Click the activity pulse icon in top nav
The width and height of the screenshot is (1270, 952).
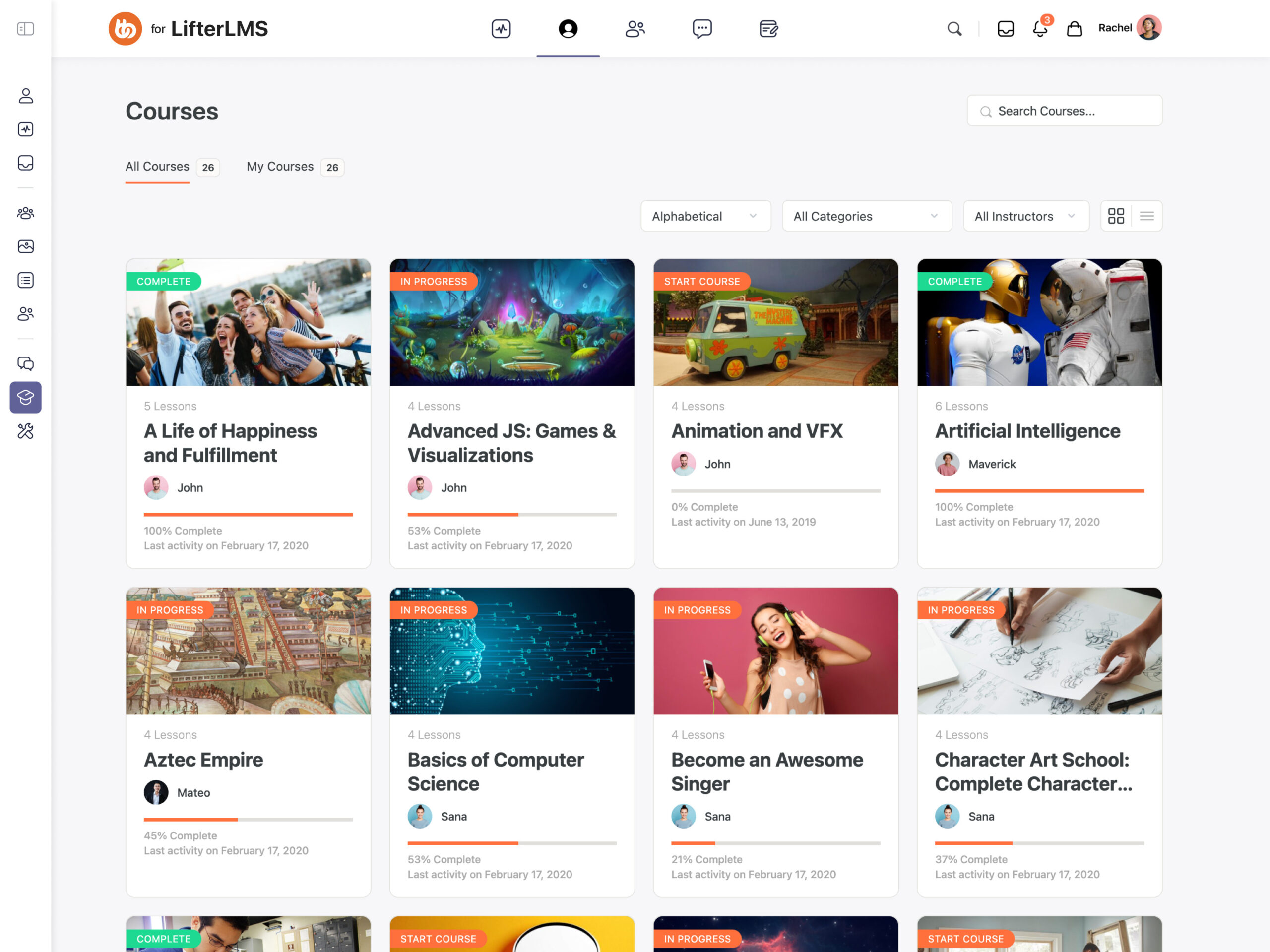501,29
